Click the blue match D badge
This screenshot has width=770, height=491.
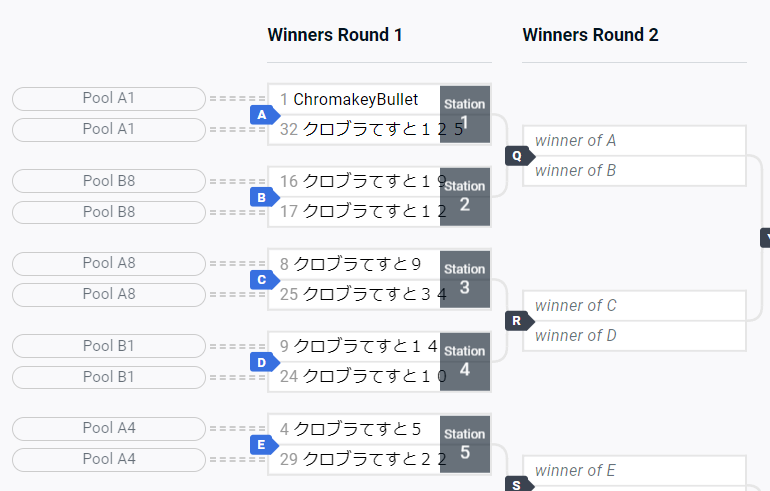[264, 362]
